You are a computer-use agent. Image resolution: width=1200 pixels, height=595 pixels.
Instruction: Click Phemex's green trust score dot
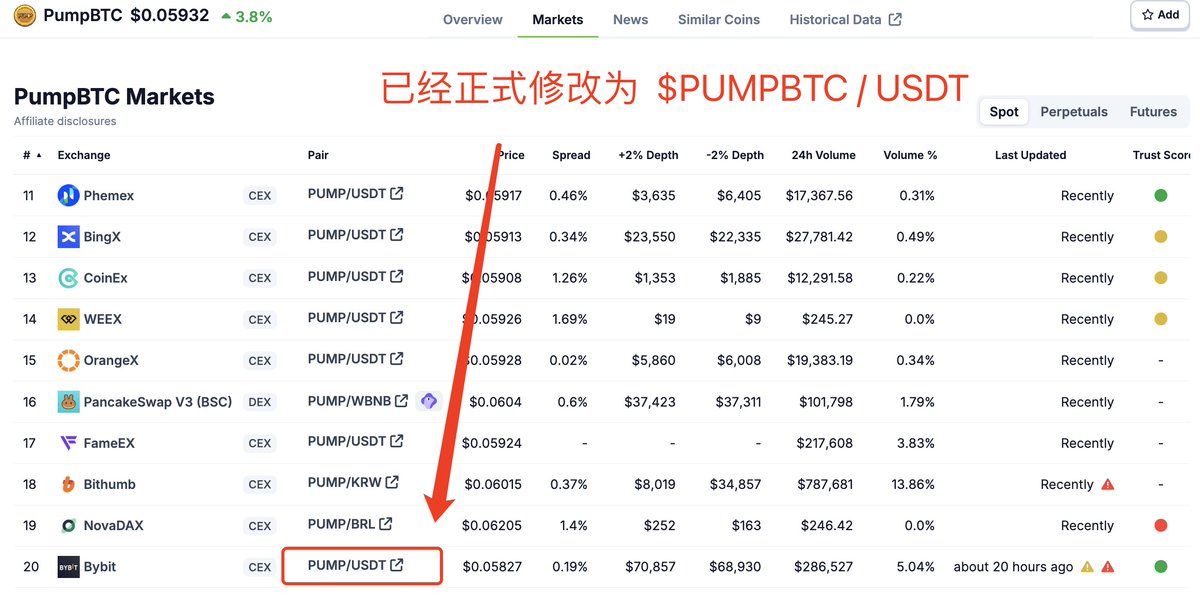coord(1161,195)
